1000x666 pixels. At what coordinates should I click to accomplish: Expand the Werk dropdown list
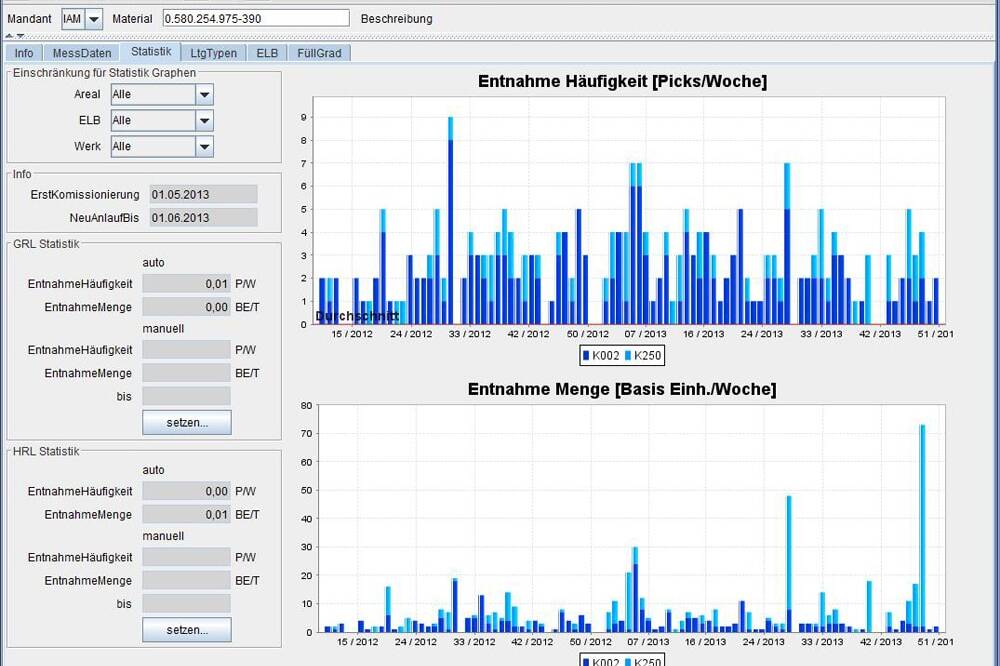pyautogui.click(x=204, y=147)
